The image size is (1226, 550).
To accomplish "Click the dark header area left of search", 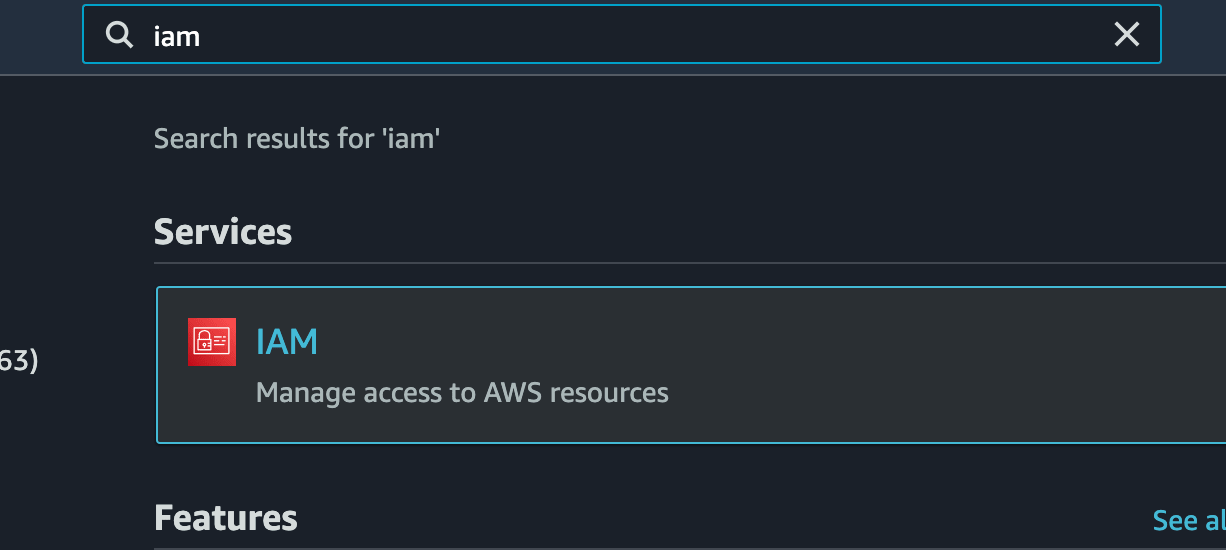I will tap(40, 36).
